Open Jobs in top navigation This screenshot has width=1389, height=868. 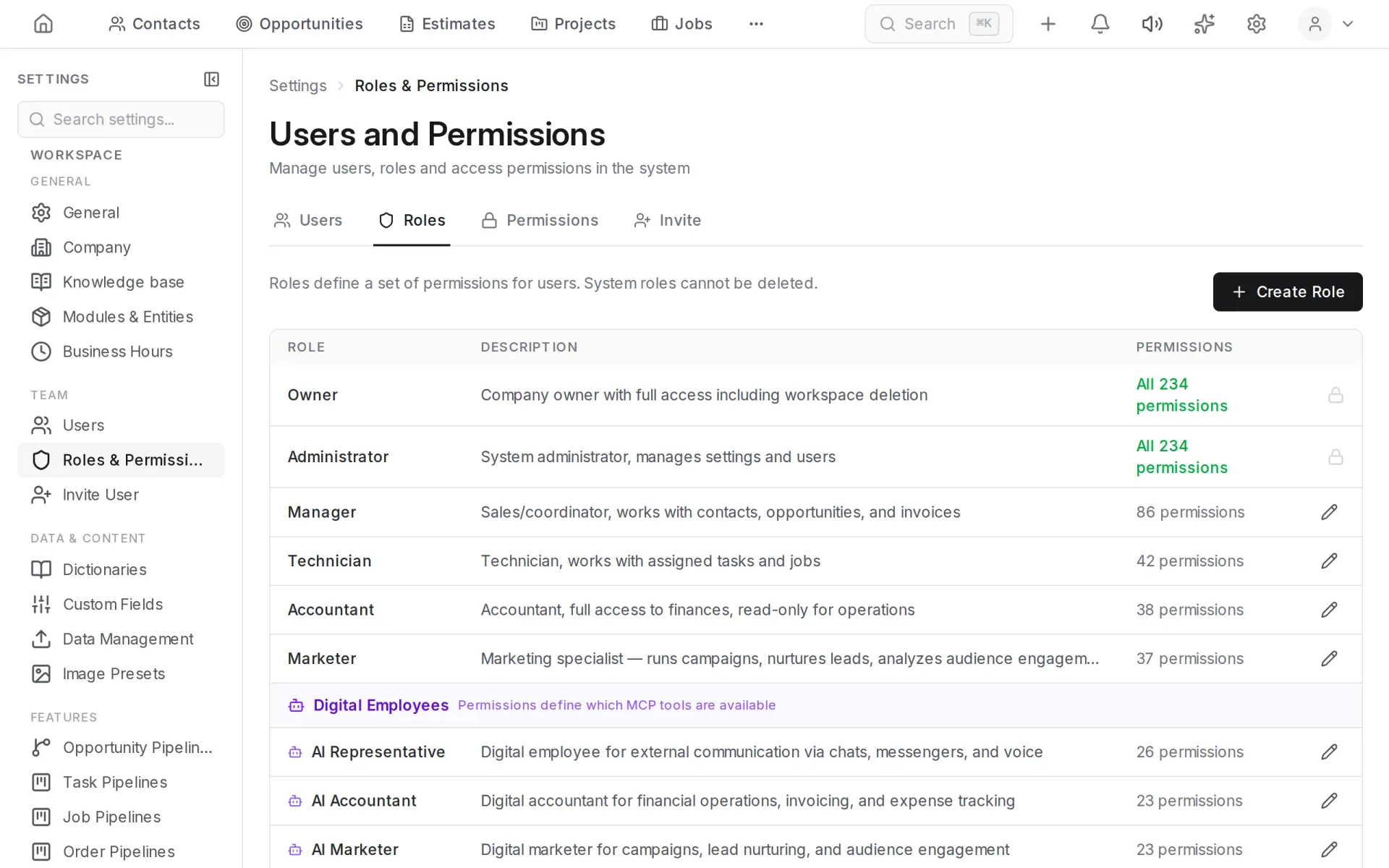[681, 24]
